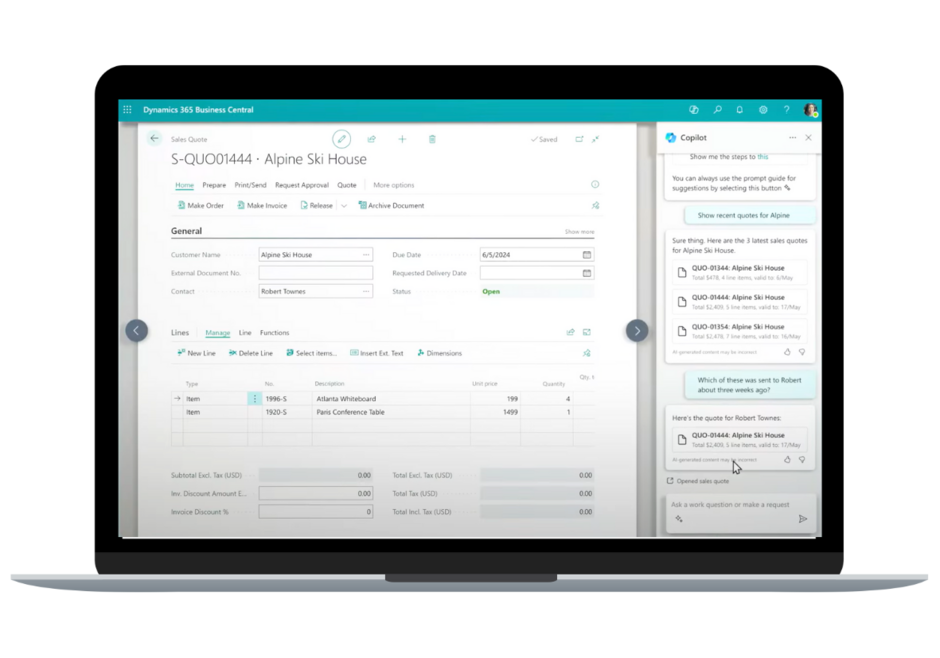Viewport: 940px width, 658px height.
Task: Open the Due Date calendar picker
Action: [x=587, y=255]
